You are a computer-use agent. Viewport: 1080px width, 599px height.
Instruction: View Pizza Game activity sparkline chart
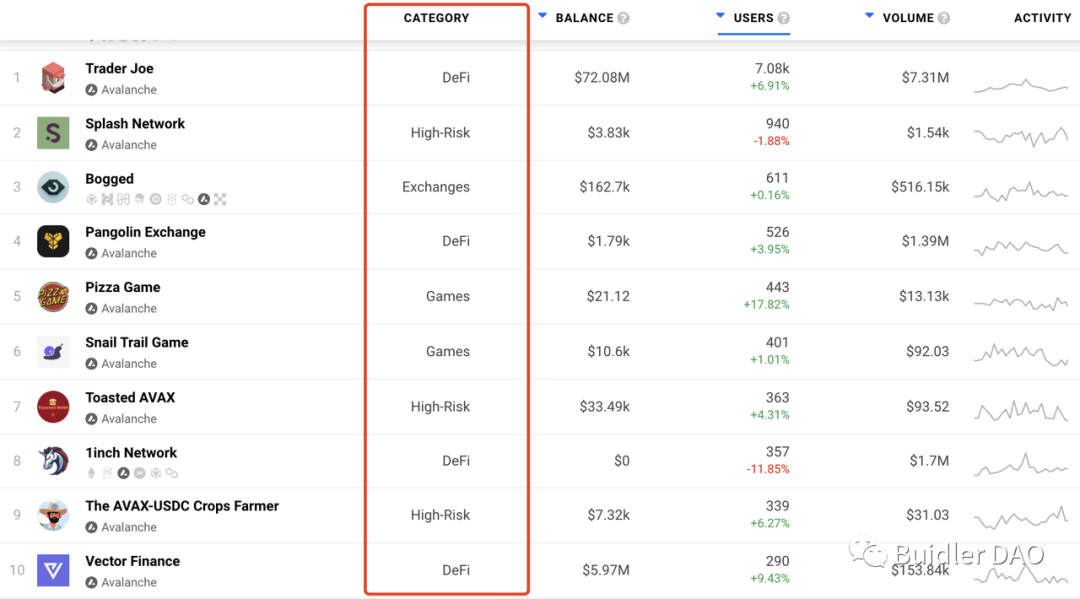[1021, 302]
